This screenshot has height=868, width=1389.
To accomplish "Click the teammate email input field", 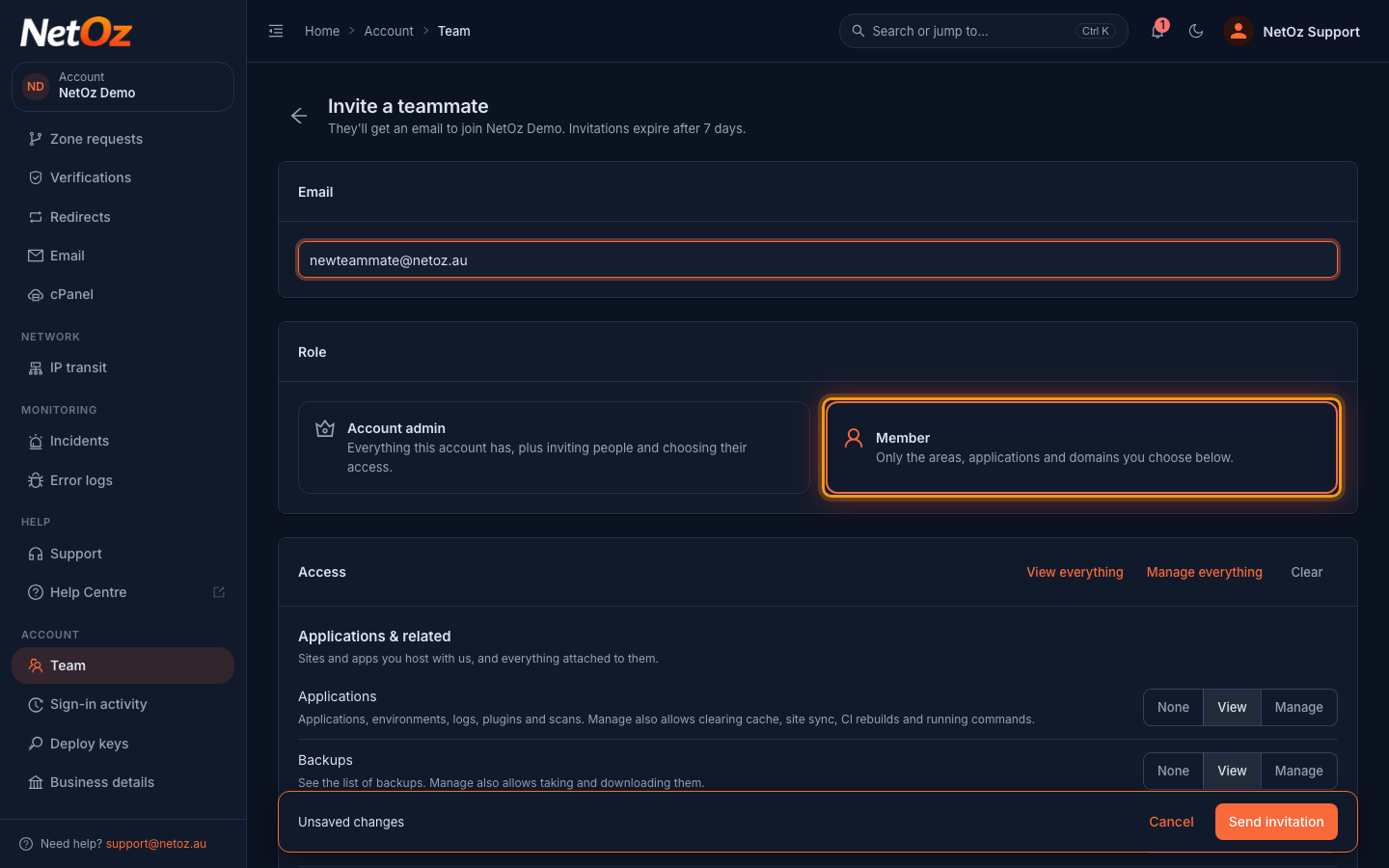I will click(818, 259).
